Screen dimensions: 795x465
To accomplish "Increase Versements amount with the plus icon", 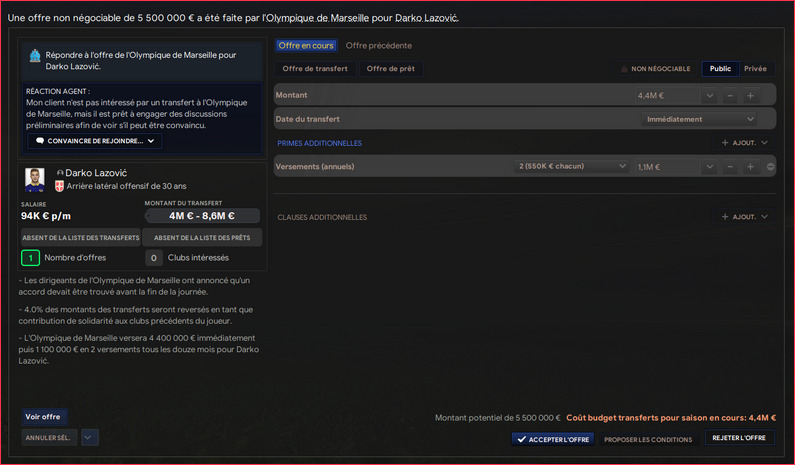I will 750,166.
